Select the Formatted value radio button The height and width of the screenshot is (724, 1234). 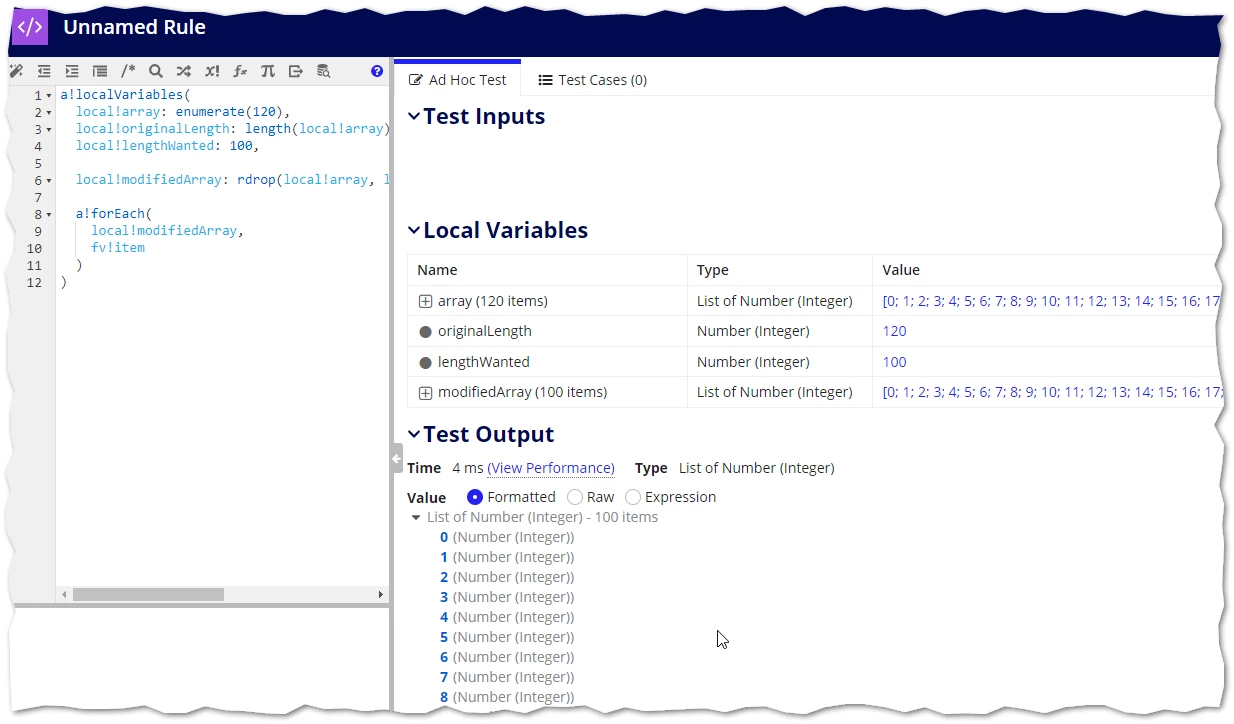pyautogui.click(x=475, y=497)
